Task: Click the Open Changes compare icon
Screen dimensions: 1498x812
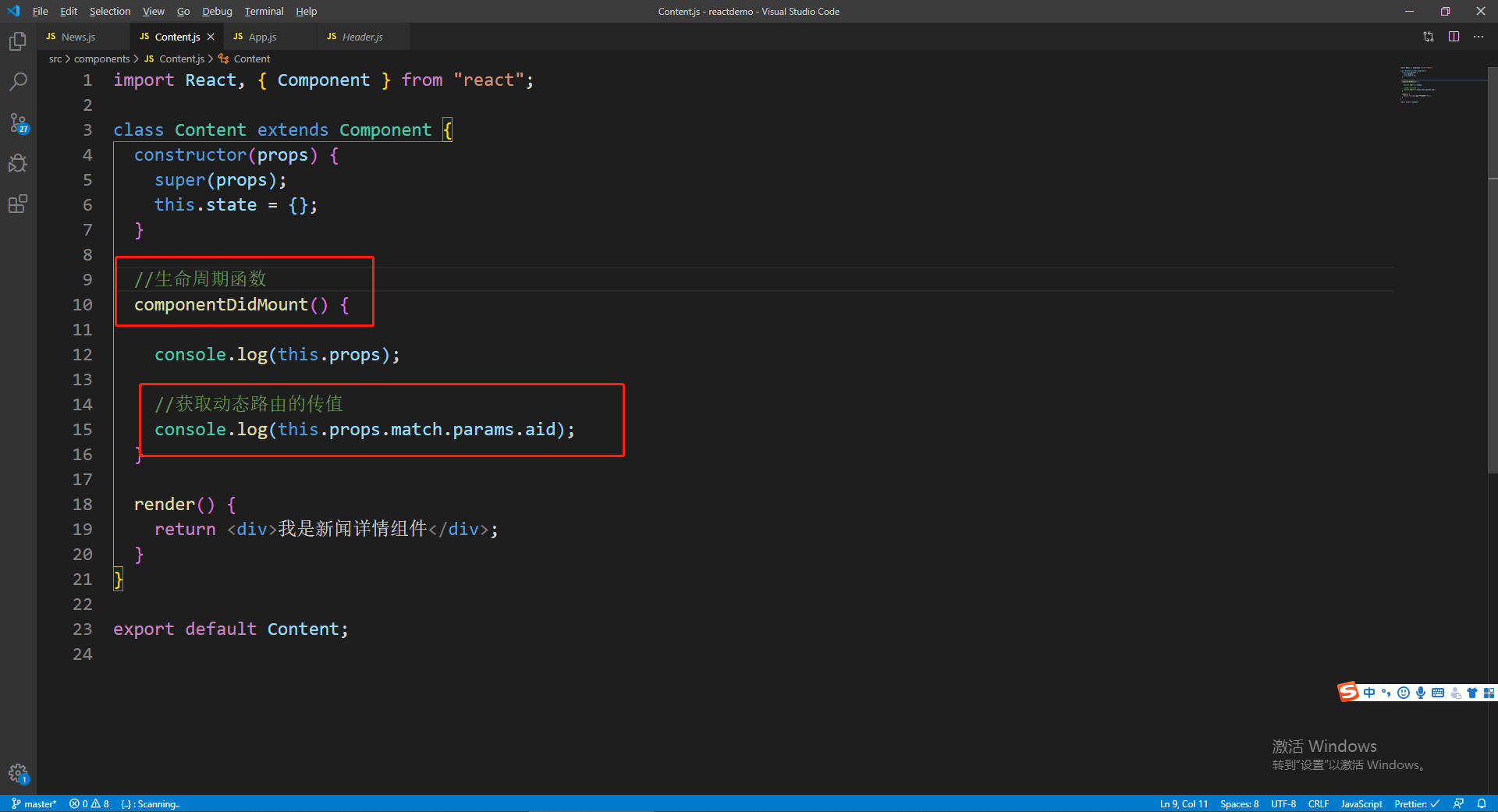Action: point(1429,37)
